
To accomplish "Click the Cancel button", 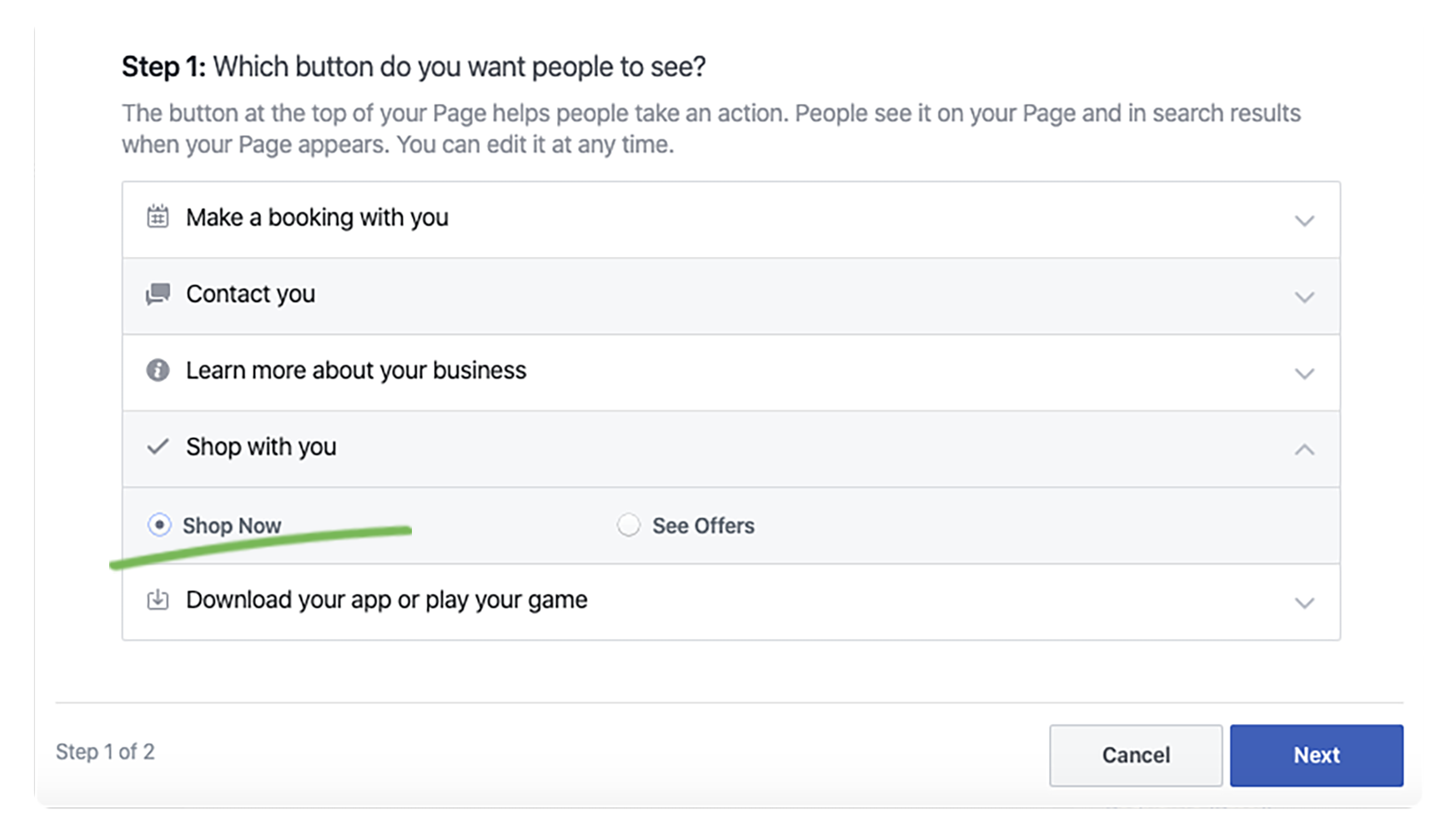I will (x=1136, y=755).
